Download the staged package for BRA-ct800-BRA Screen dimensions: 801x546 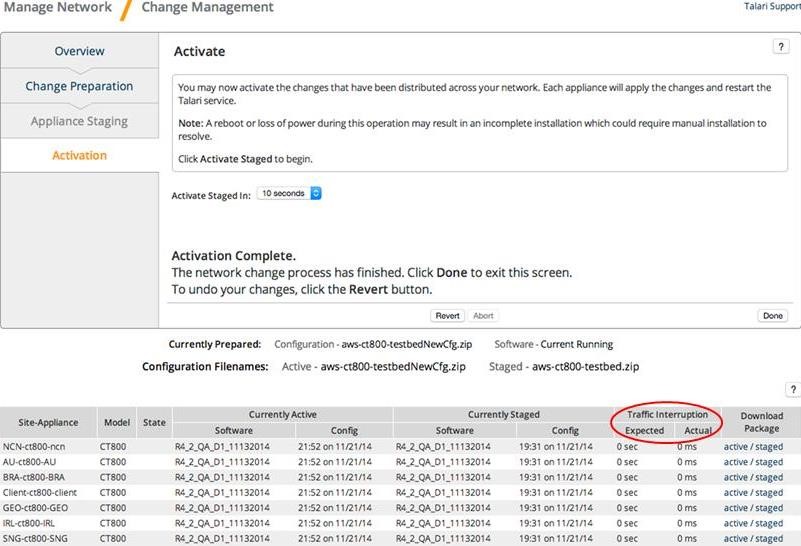(769, 477)
